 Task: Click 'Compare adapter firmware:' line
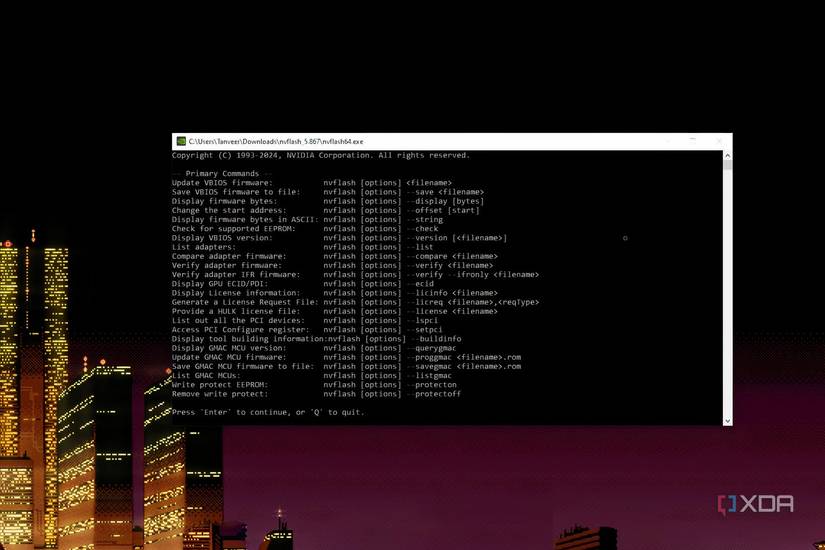(x=335, y=256)
